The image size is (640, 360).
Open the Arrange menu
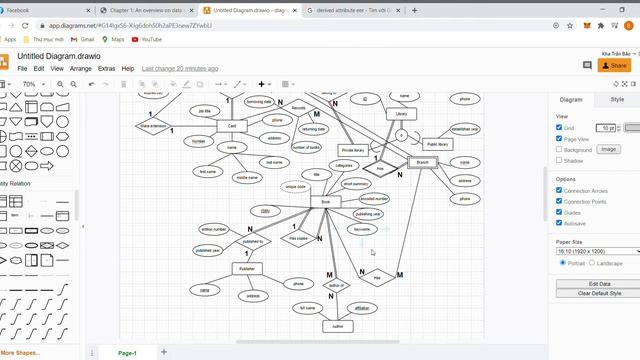[81, 69]
